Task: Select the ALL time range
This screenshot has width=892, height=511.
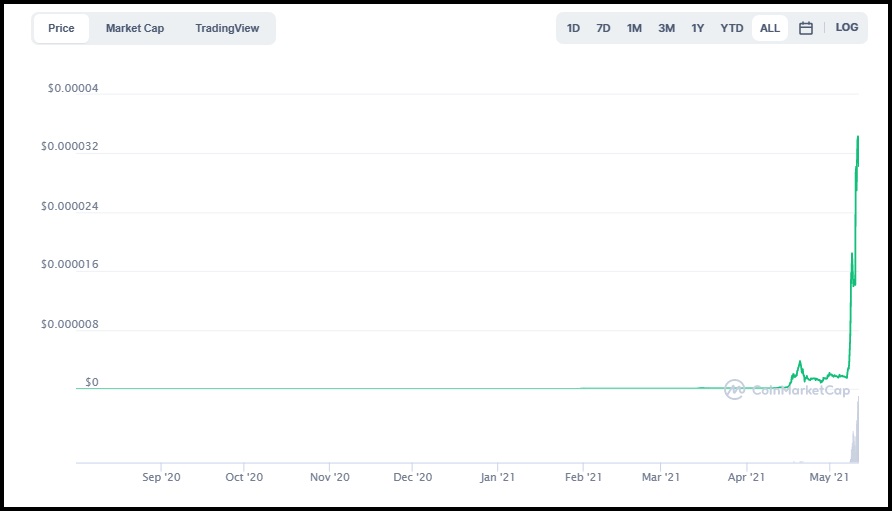Action: [x=770, y=28]
